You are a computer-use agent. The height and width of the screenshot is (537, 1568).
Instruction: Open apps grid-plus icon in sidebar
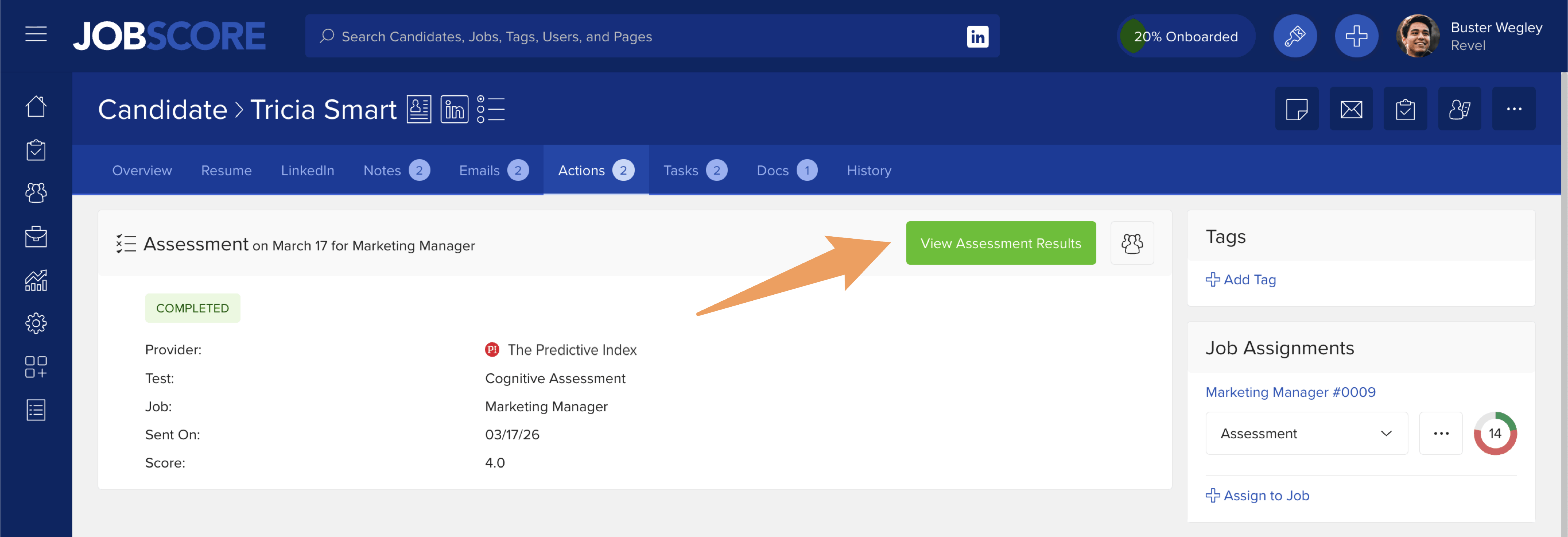coord(36,366)
